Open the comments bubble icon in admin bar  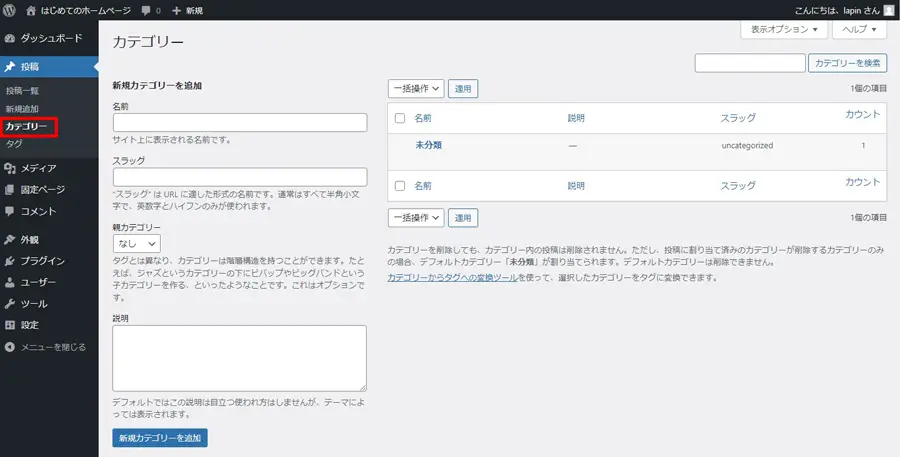tap(147, 11)
